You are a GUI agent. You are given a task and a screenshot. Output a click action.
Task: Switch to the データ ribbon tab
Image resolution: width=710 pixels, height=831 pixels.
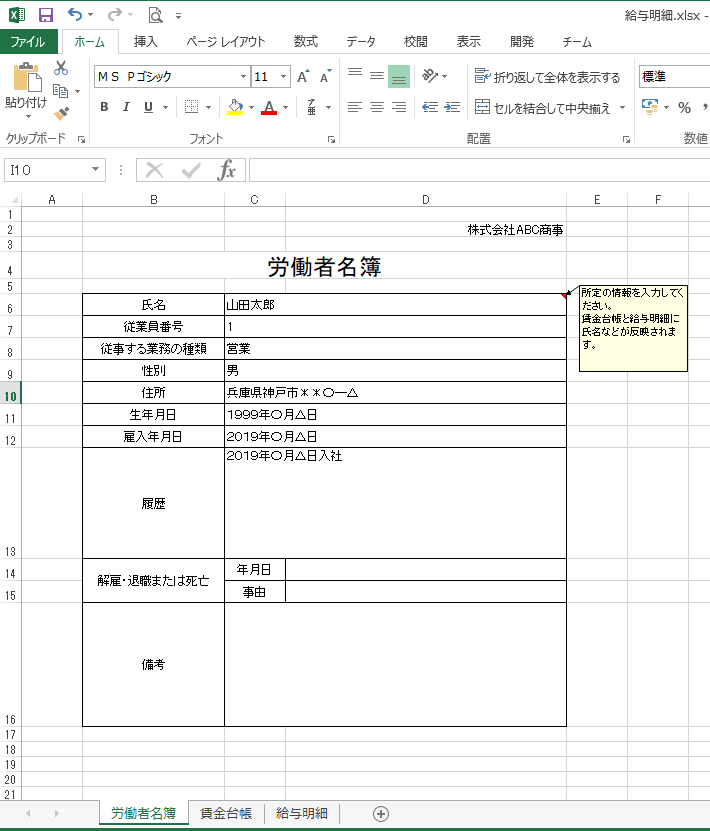(x=361, y=42)
